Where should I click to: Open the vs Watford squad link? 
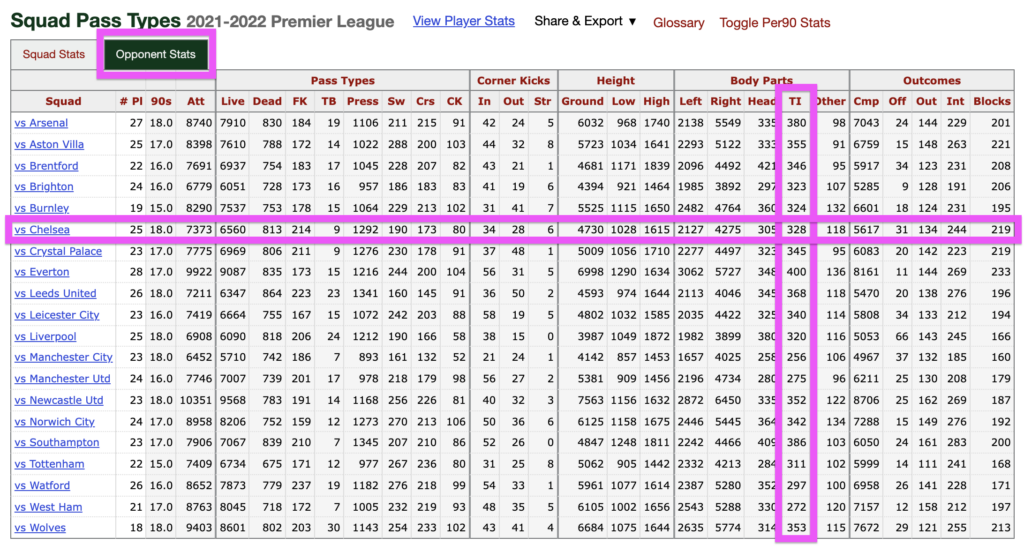pyautogui.click(x=42, y=486)
